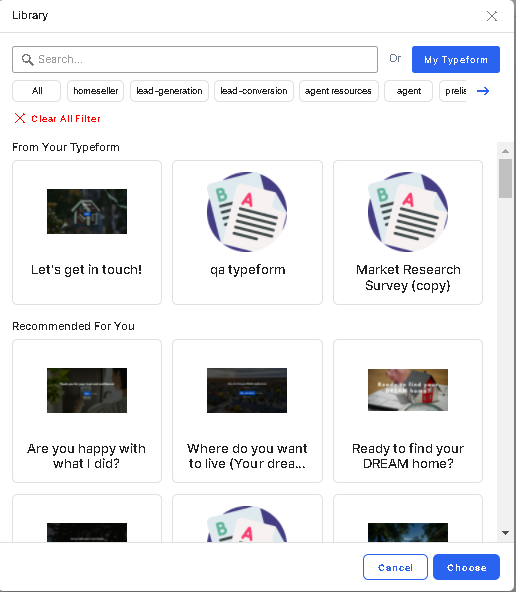Open Ready to find your DREAM home? thumbnail
516x592 pixels.
(408, 390)
